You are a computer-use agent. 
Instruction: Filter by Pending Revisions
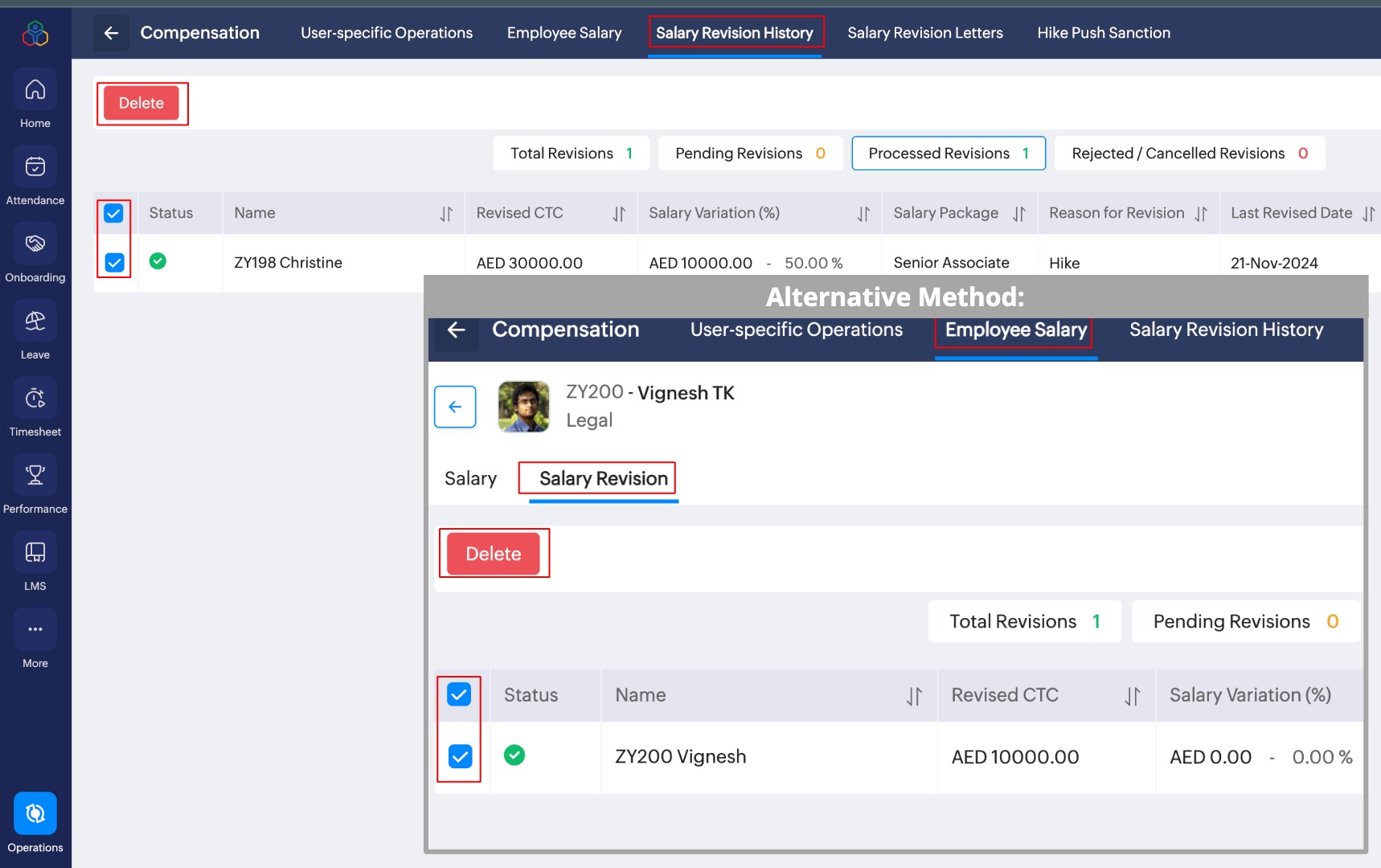tap(749, 154)
